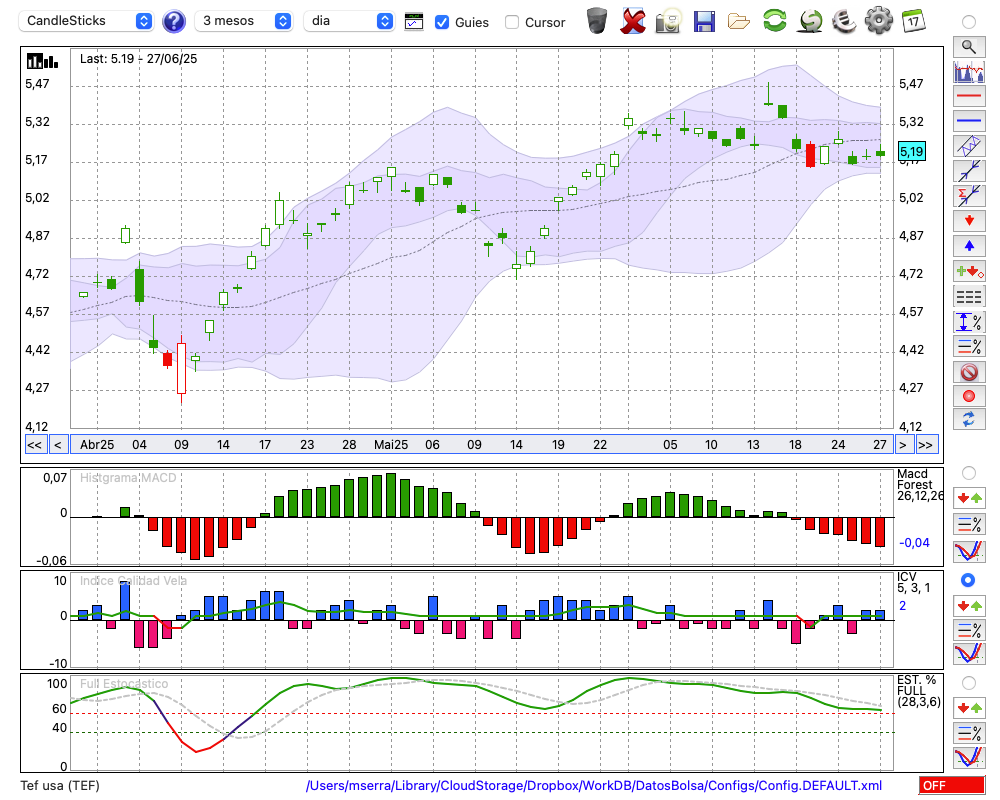Select radio button for ICV panel

(968, 580)
